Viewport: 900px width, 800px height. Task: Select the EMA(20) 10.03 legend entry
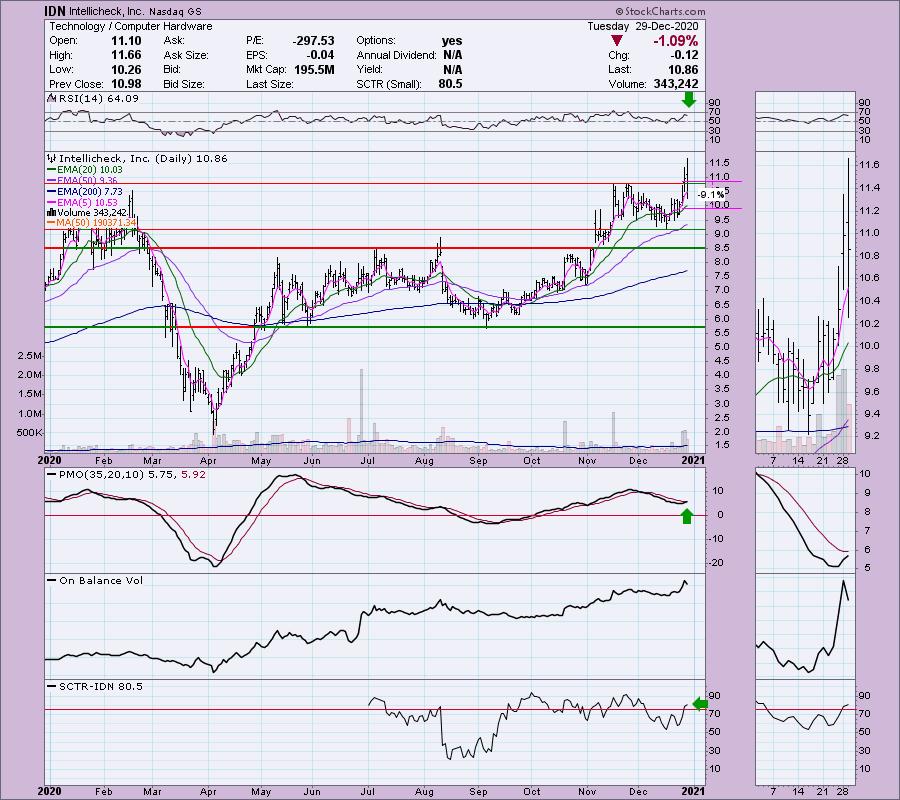point(85,170)
